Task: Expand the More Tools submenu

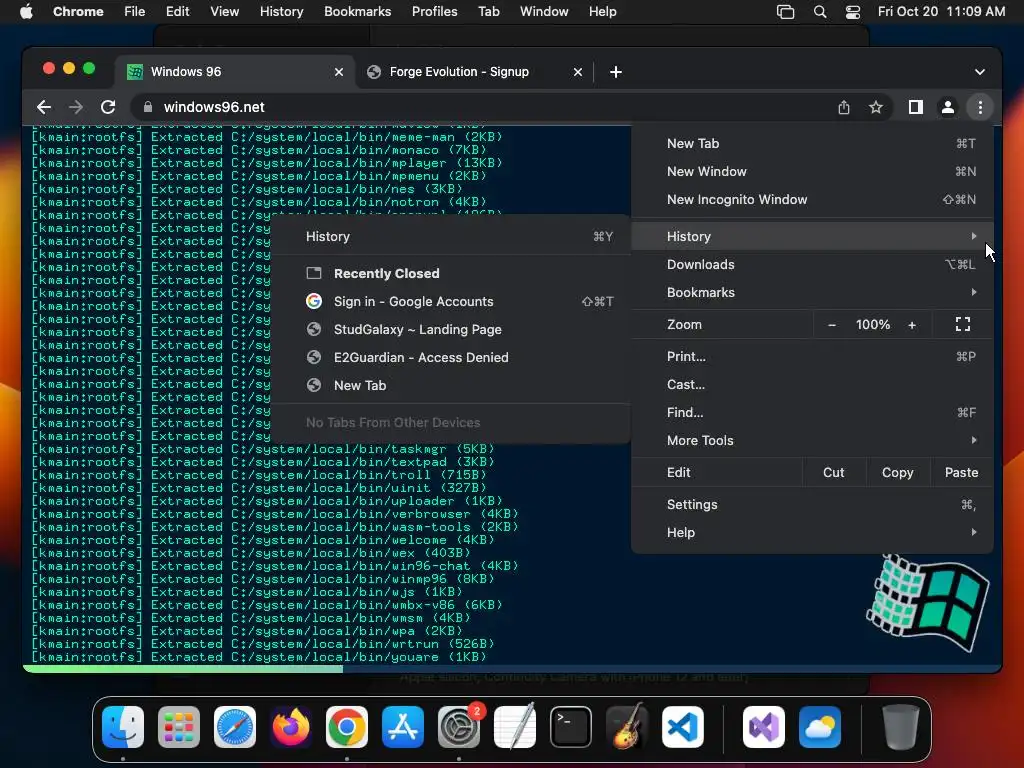Action: tap(812, 441)
